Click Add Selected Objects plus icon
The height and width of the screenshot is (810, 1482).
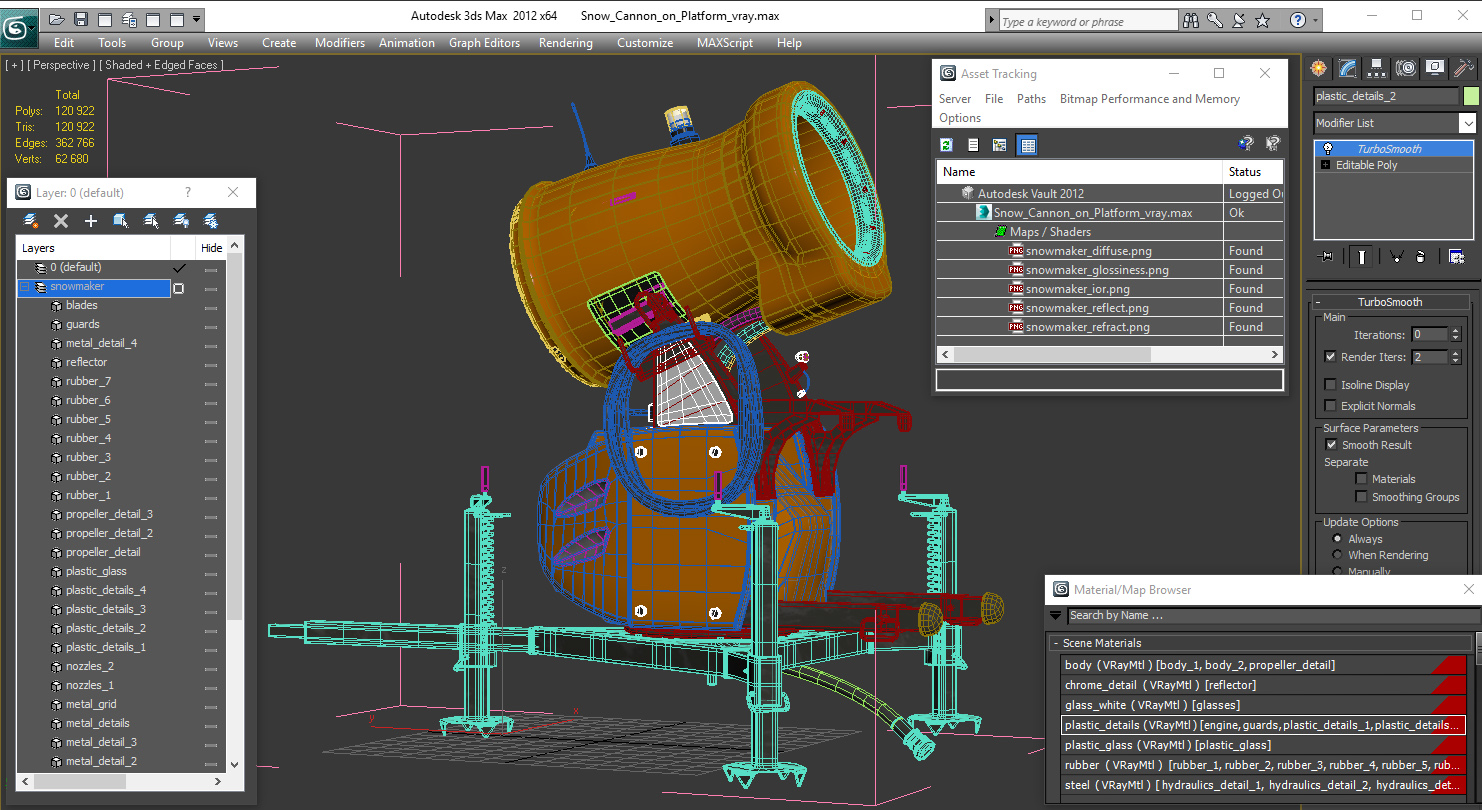91,221
